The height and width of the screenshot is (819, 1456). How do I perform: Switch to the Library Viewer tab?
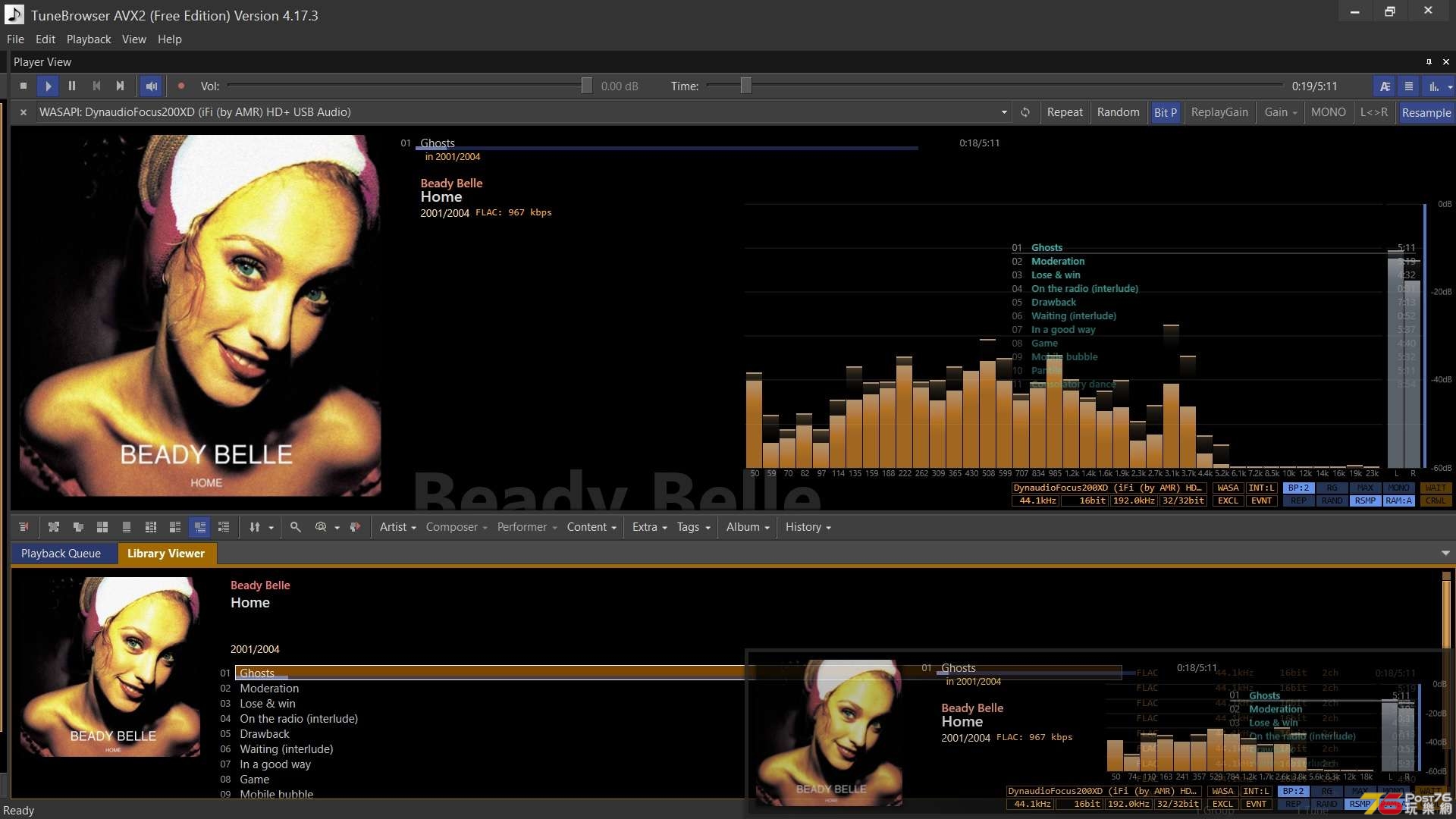[x=166, y=554]
